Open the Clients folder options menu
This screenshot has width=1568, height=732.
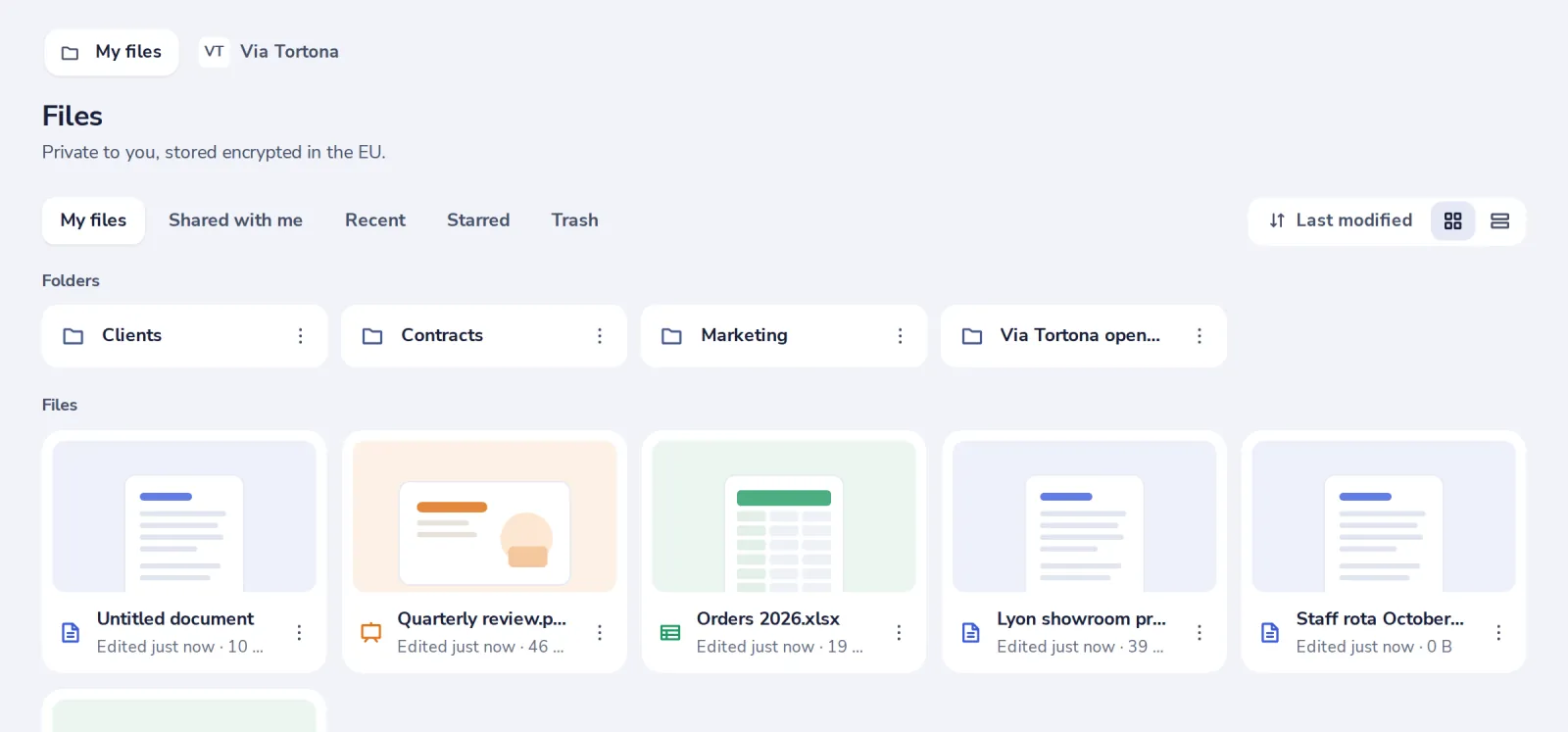click(x=300, y=336)
